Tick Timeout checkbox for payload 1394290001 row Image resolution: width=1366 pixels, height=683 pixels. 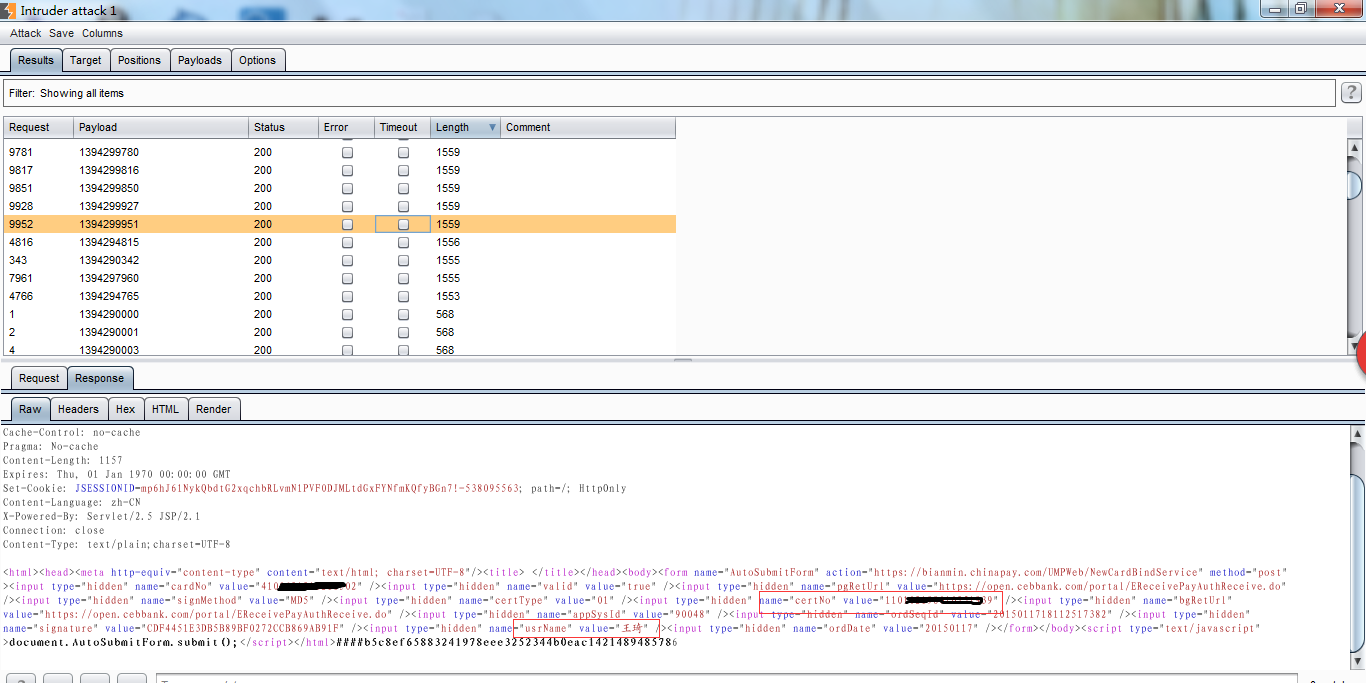point(403,333)
